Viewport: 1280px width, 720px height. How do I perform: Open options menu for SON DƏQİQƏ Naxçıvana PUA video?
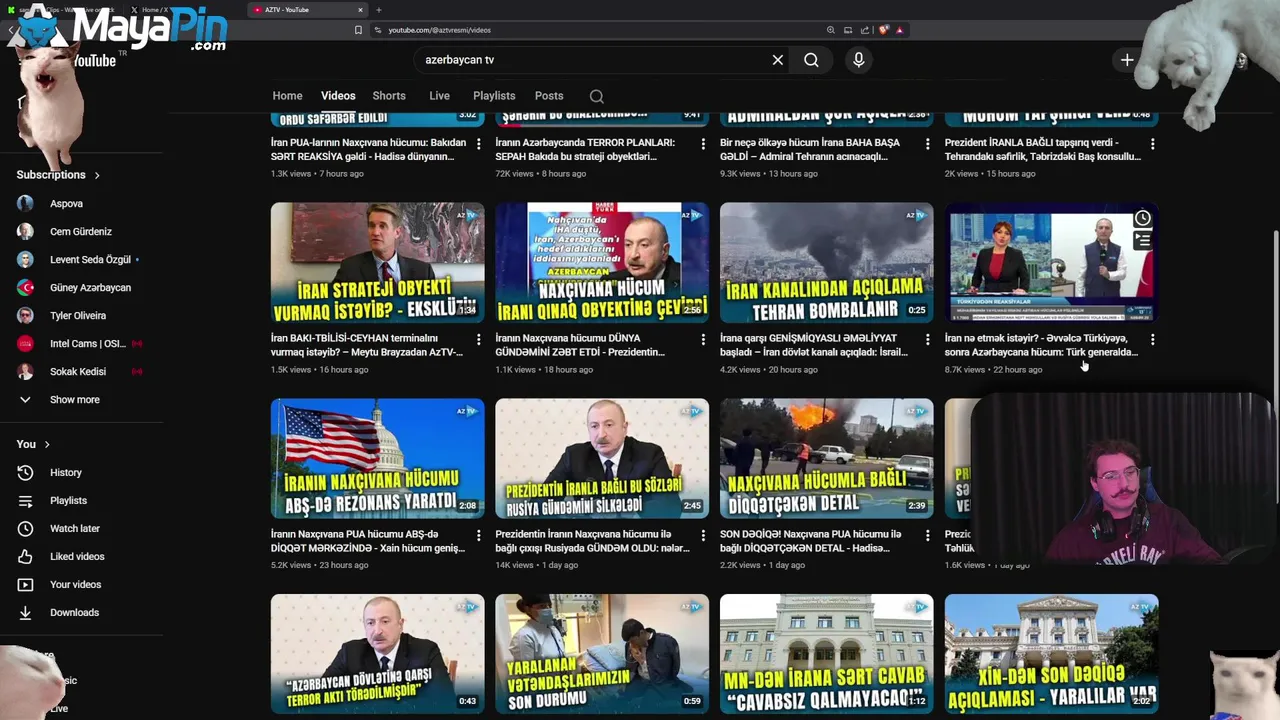point(928,536)
